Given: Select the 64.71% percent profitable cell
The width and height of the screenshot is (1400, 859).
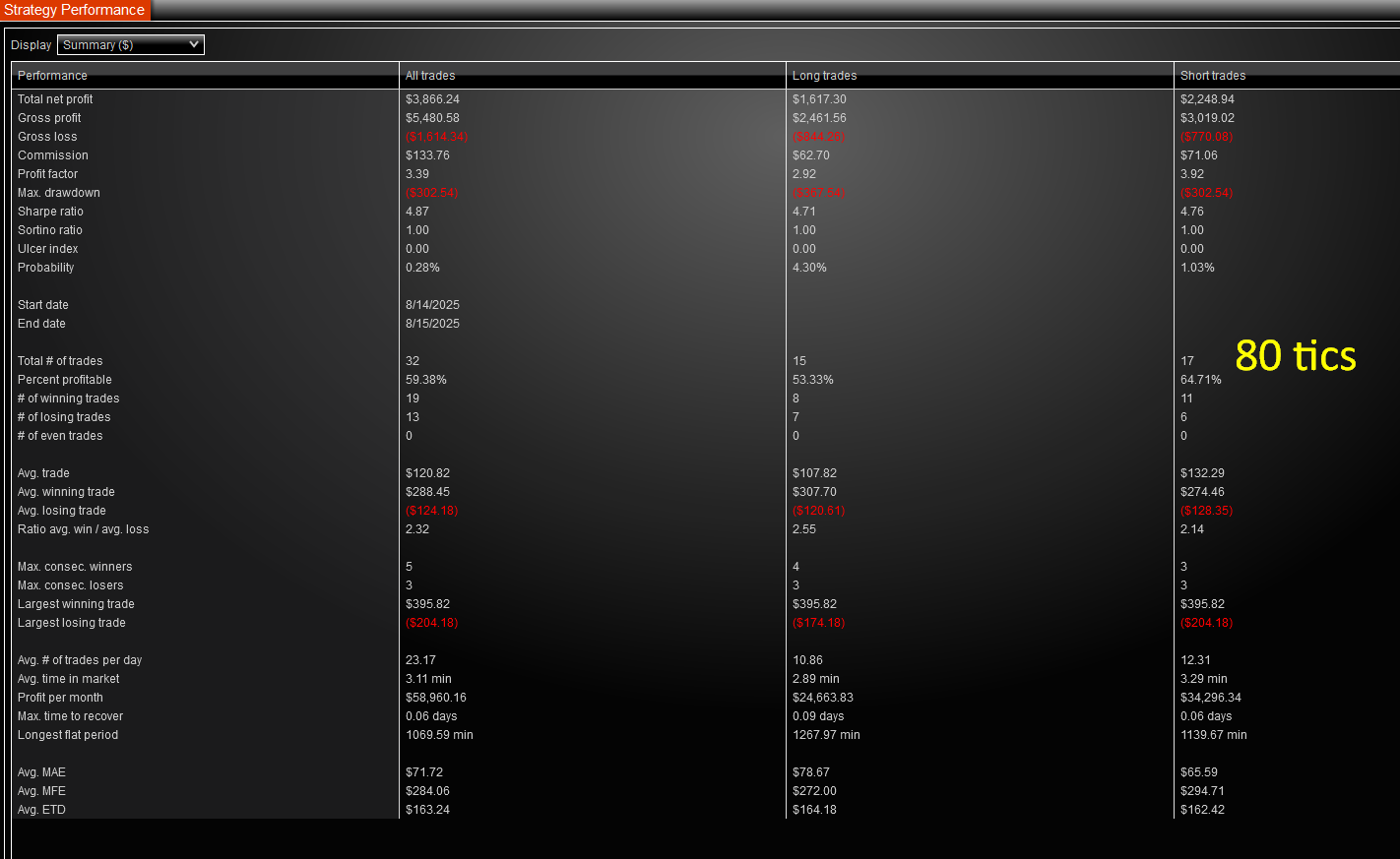Looking at the screenshot, I should pos(1200,380).
